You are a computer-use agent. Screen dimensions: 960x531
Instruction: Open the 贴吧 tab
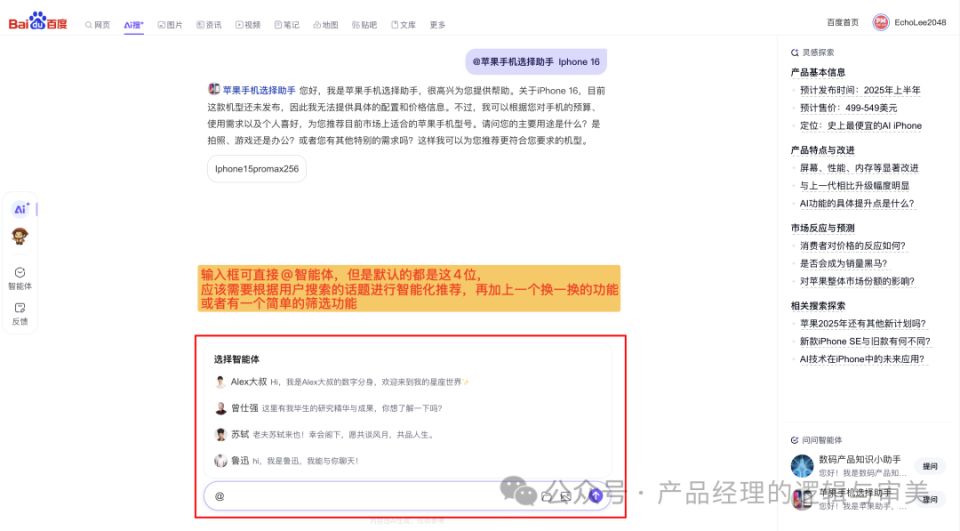click(364, 25)
